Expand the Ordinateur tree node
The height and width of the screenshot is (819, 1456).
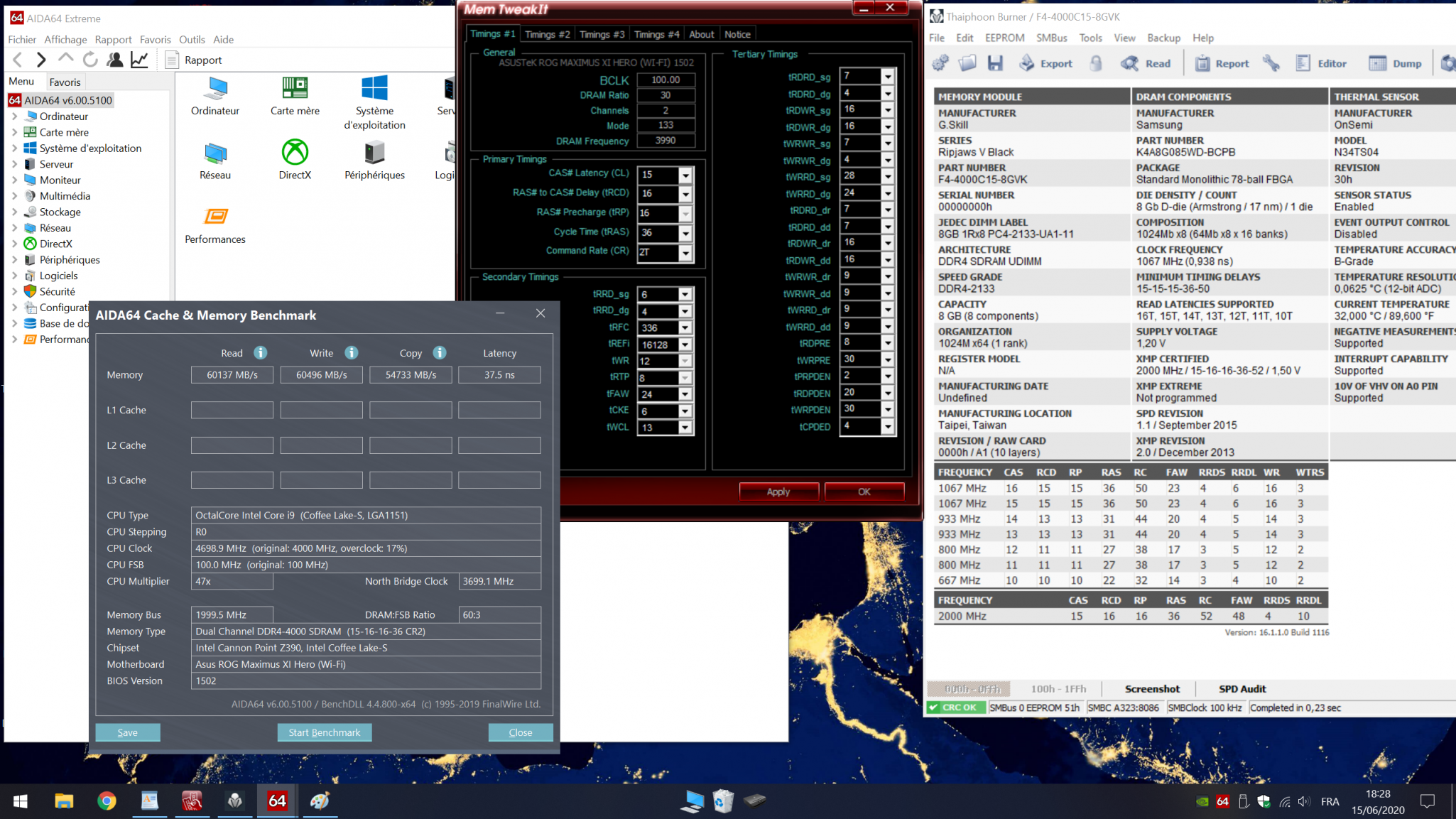(x=14, y=116)
